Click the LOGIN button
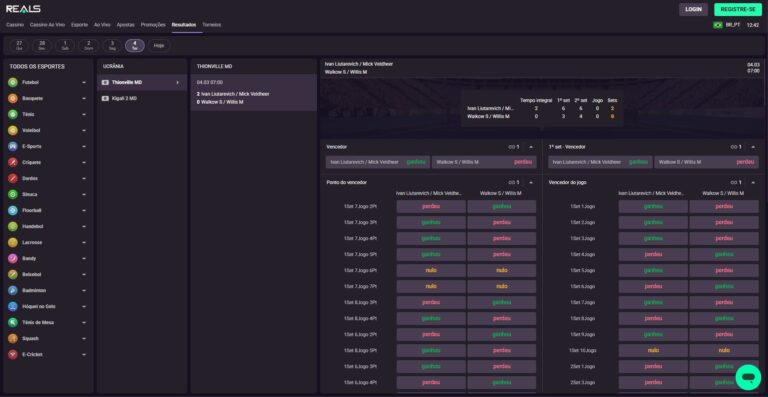The image size is (768, 397). (693, 9)
